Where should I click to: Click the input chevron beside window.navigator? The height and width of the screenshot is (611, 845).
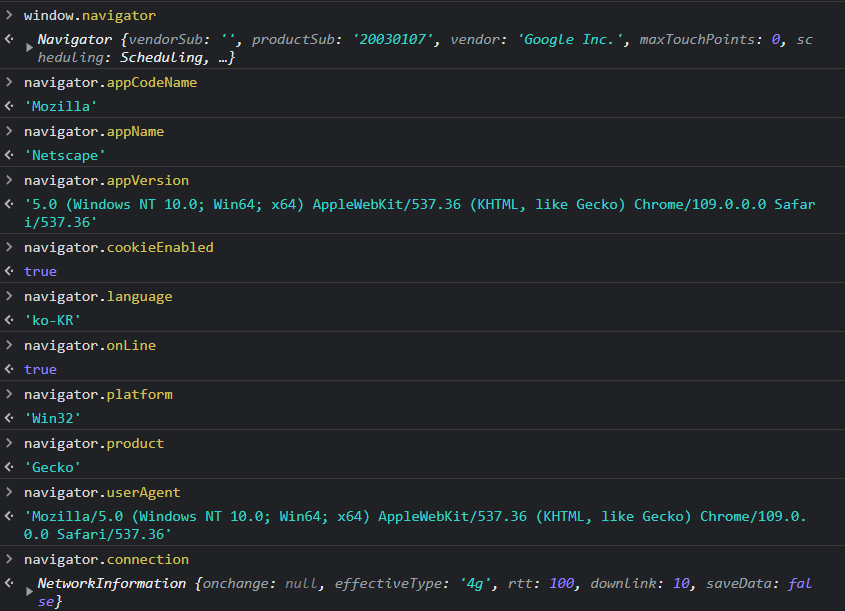(x=9, y=15)
